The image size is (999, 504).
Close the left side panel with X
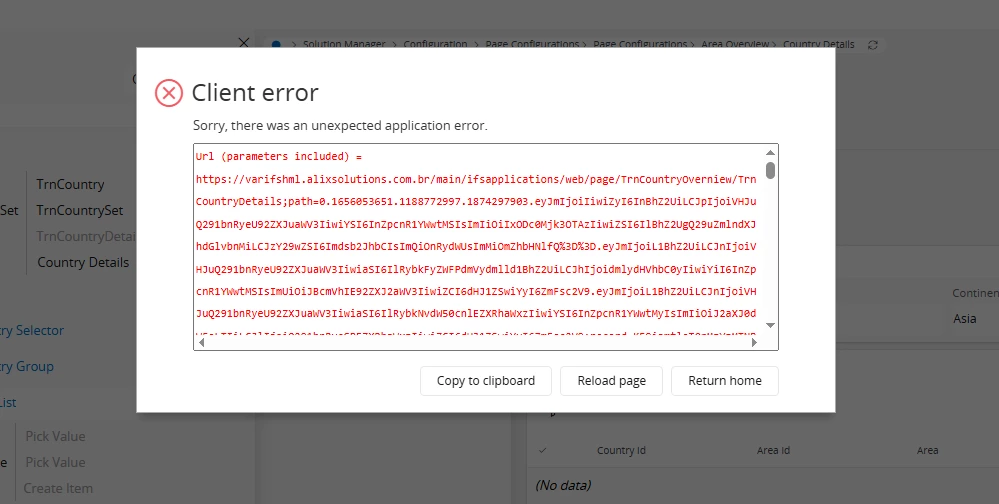point(243,43)
